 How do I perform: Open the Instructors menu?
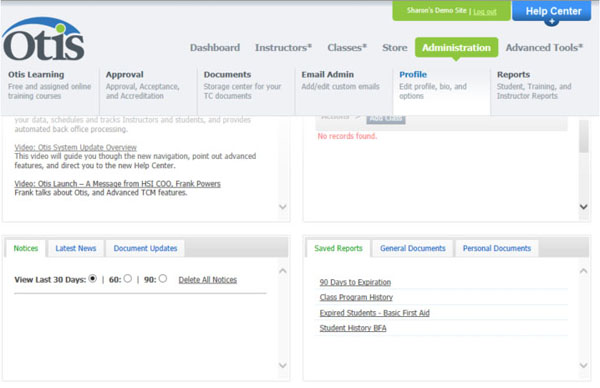click(283, 47)
